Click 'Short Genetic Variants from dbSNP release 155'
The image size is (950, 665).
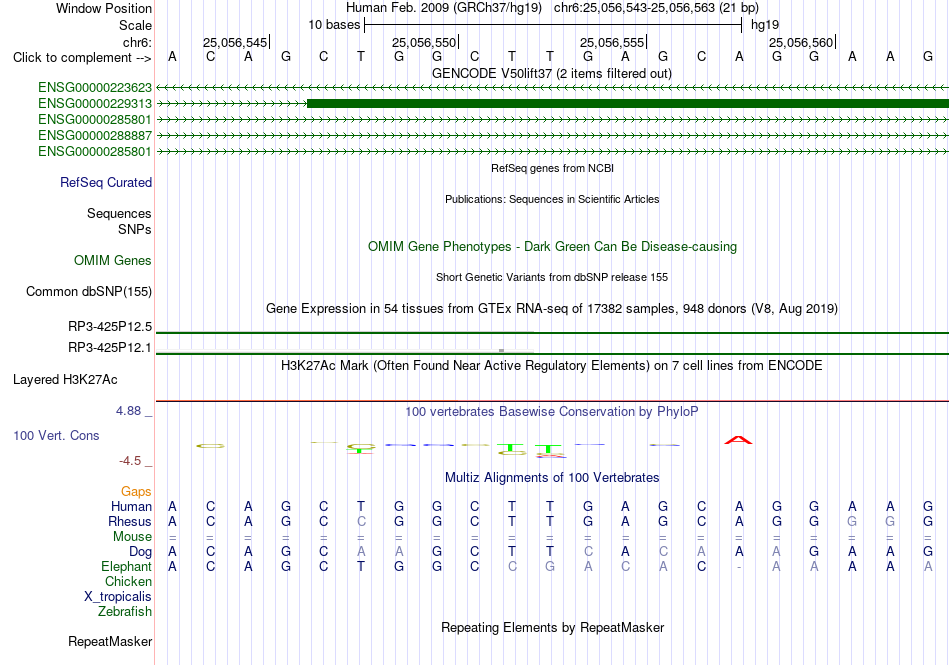click(552, 277)
